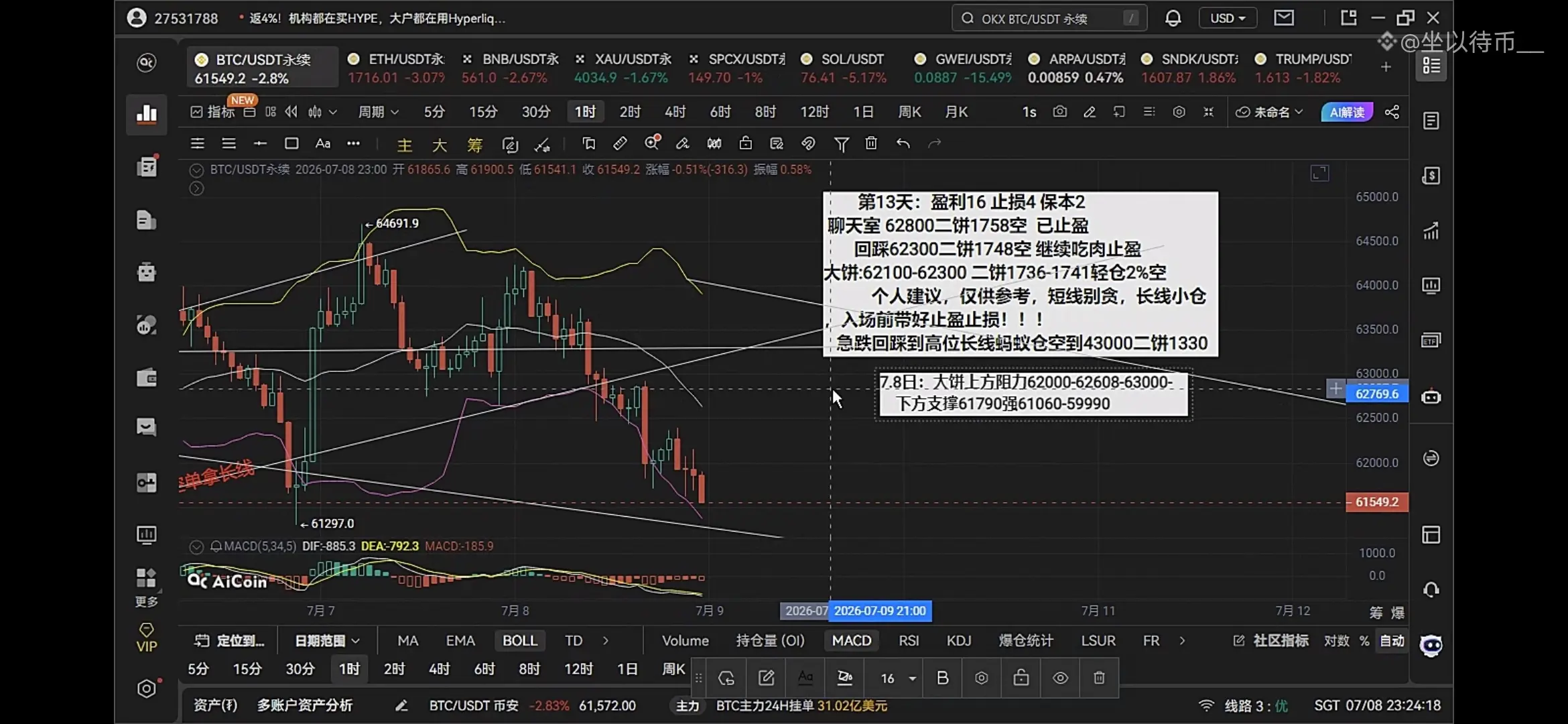Take a chart screenshot with the camera icon

1059,111
